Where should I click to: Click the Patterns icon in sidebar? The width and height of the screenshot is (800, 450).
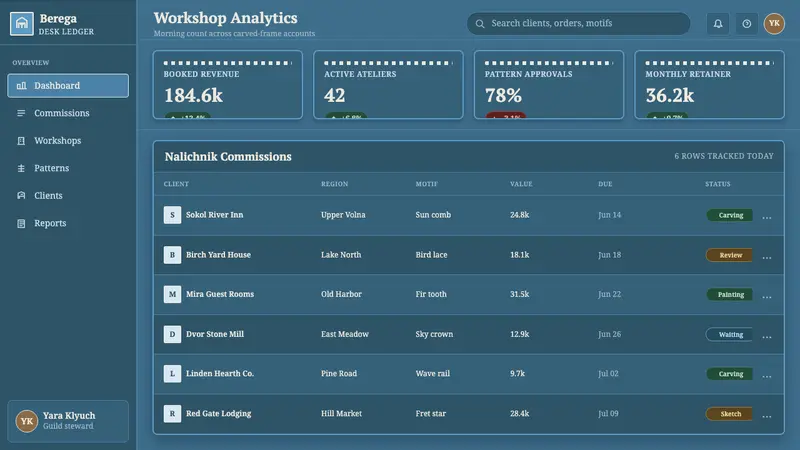(x=21, y=168)
